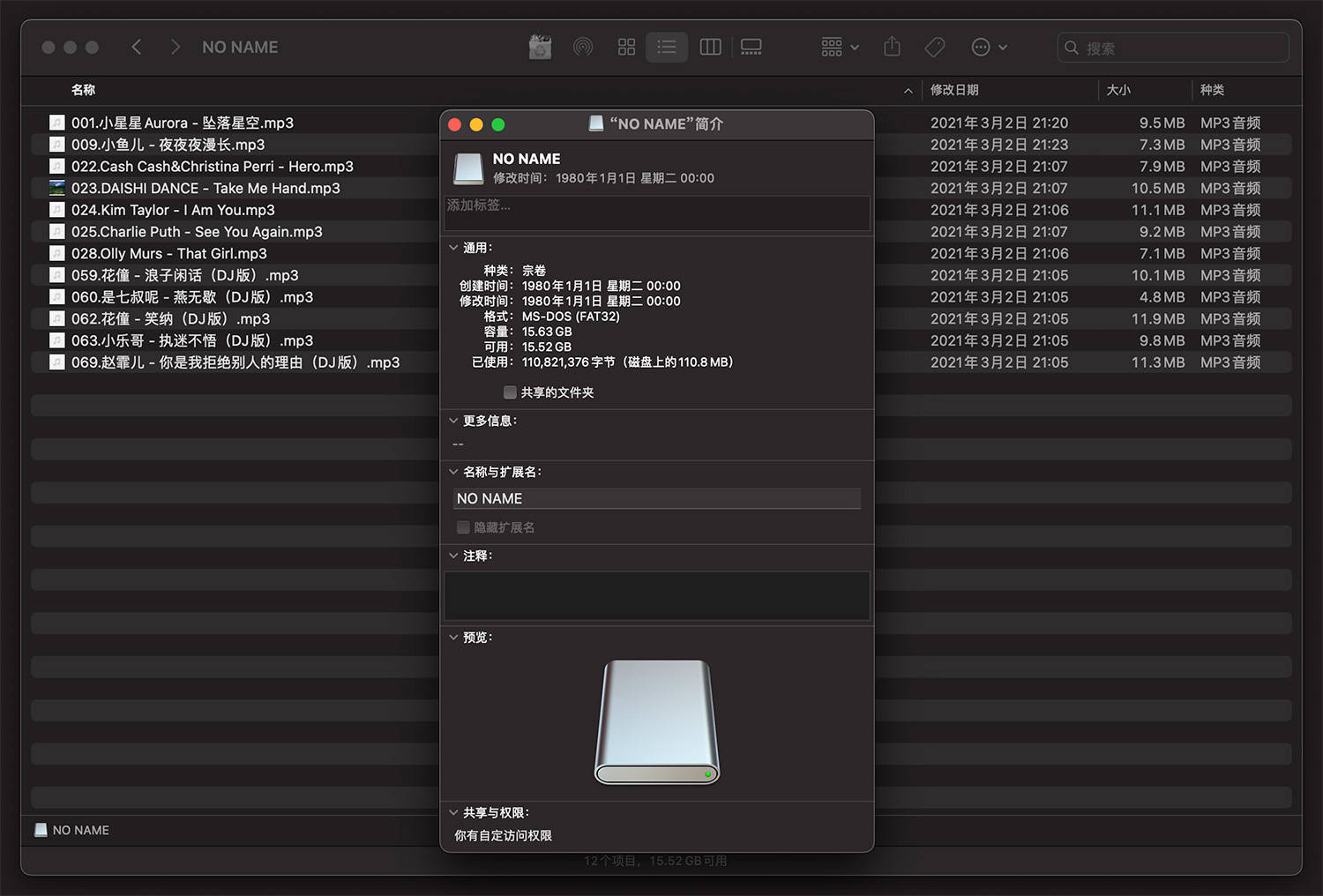The height and width of the screenshot is (896, 1323).
Task: Click the AirDrop toolbar icon
Action: [x=583, y=48]
